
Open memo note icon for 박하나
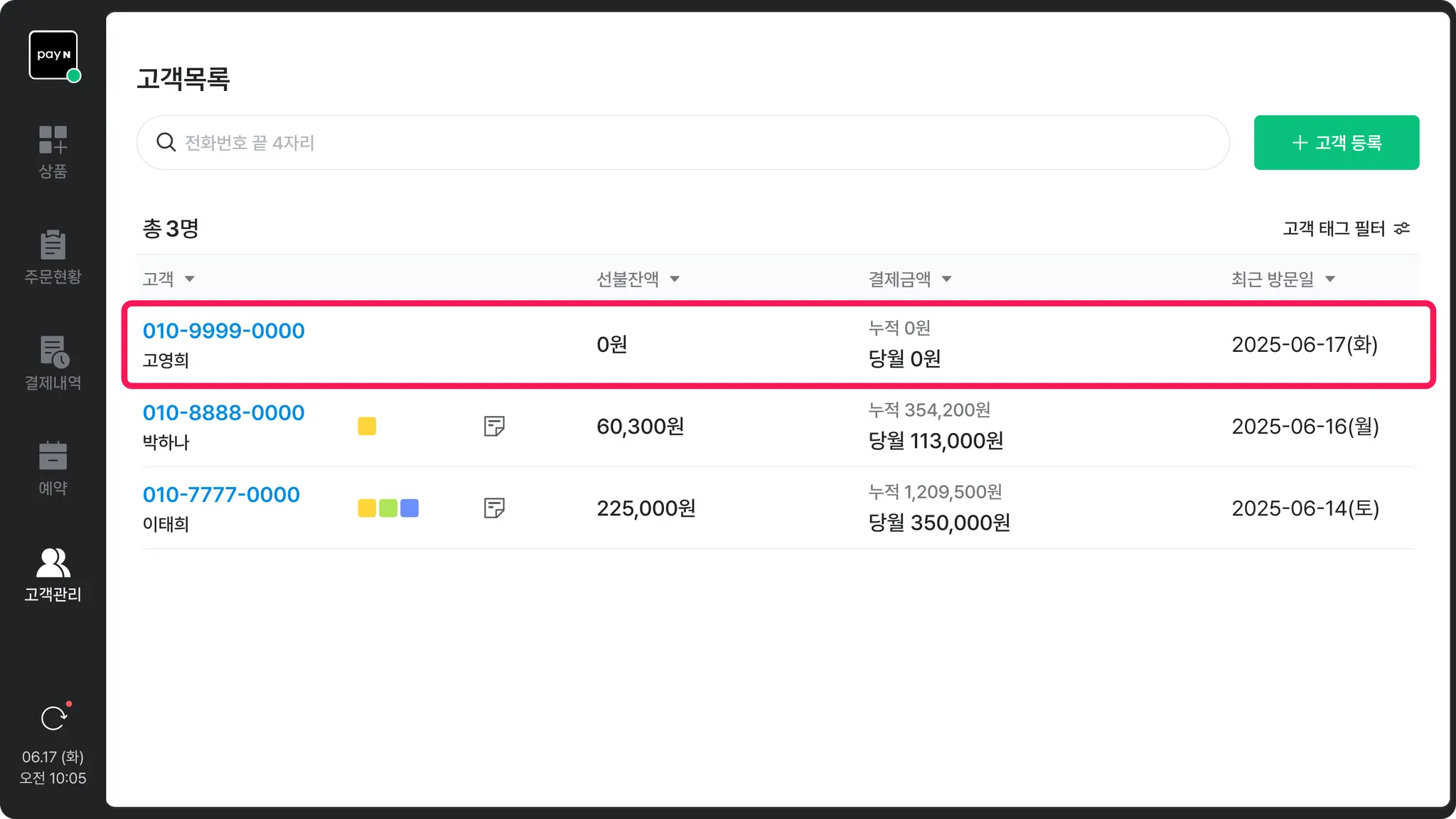coord(494,426)
